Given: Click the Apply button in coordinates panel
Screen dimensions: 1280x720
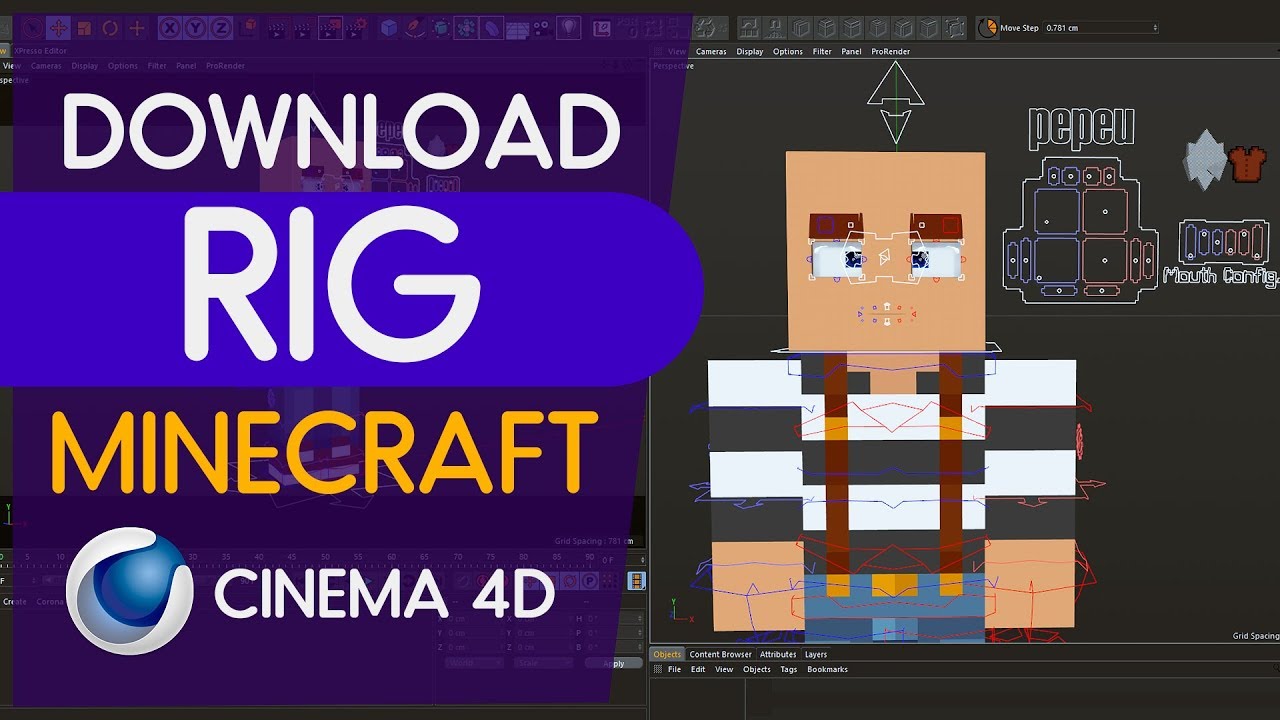Looking at the screenshot, I should [x=613, y=663].
